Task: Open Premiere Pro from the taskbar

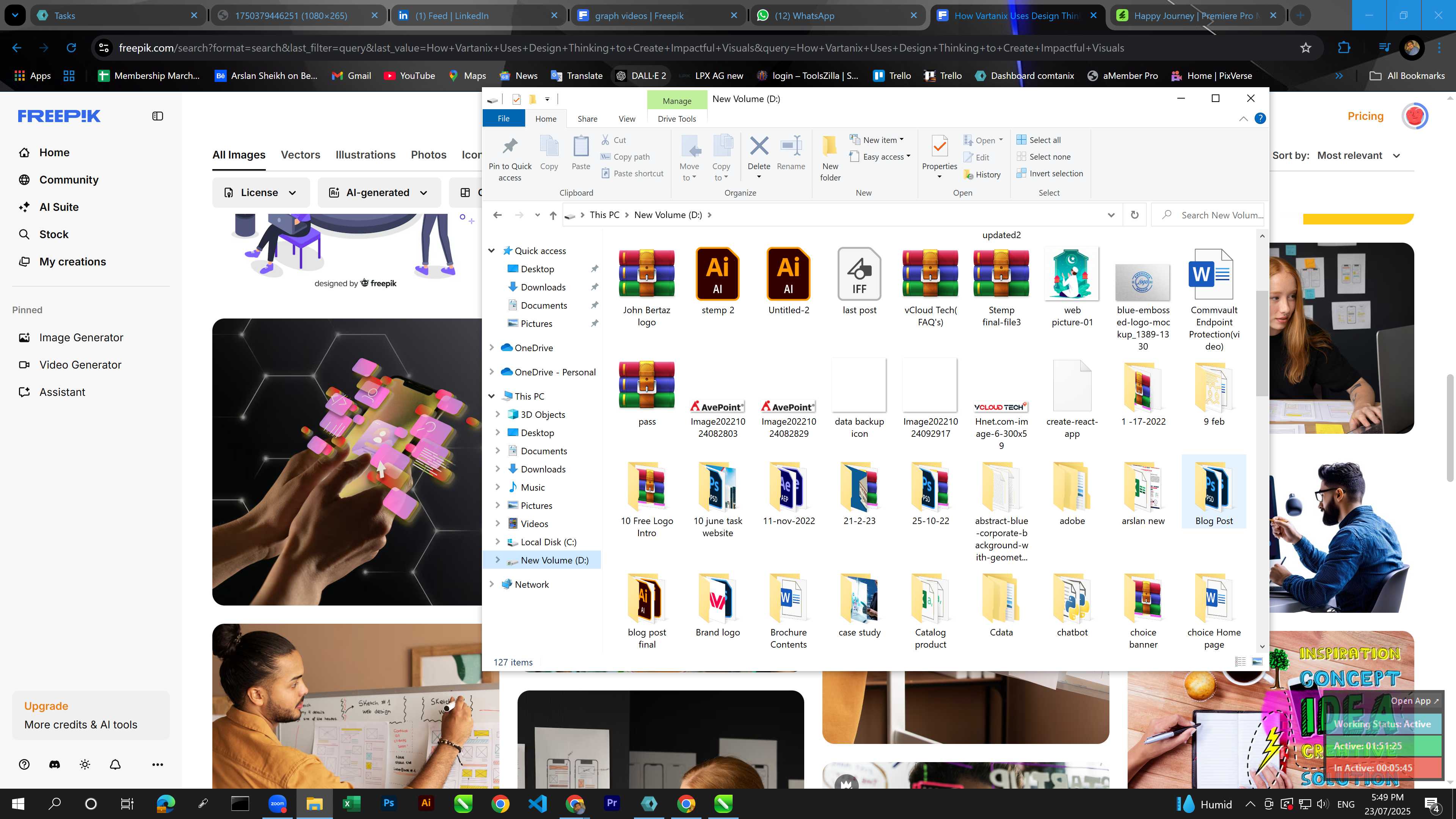Action: [x=612, y=803]
